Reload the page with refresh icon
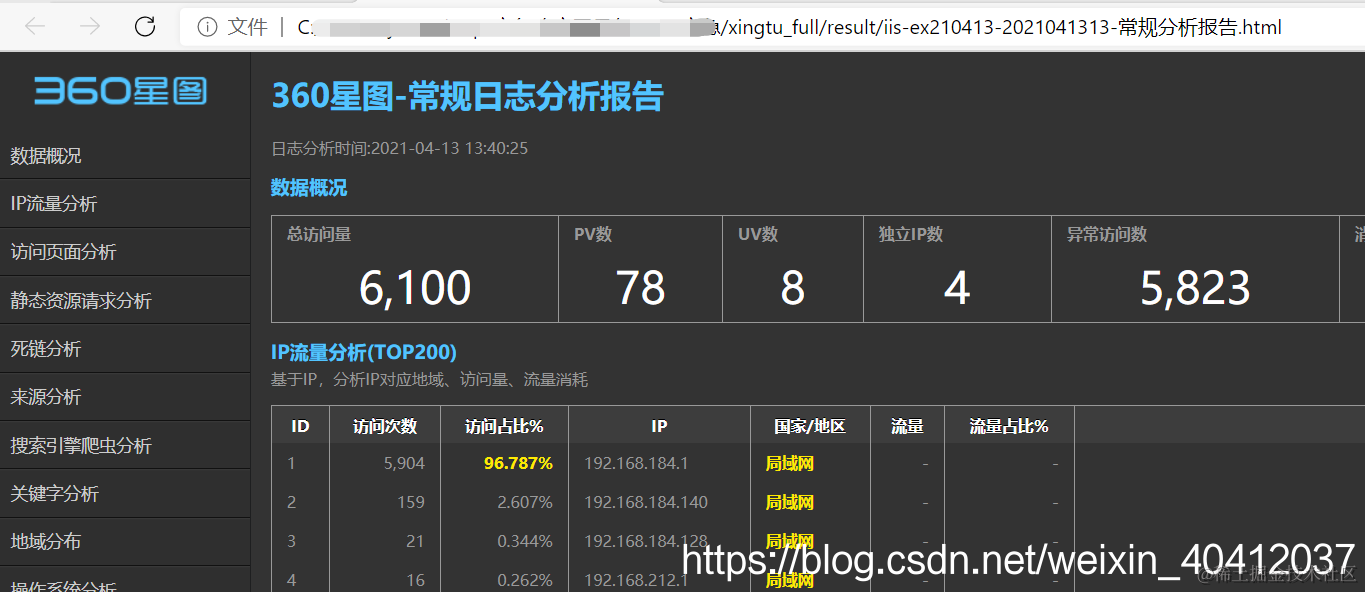Image resolution: width=1365 pixels, height=592 pixels. (x=145, y=27)
